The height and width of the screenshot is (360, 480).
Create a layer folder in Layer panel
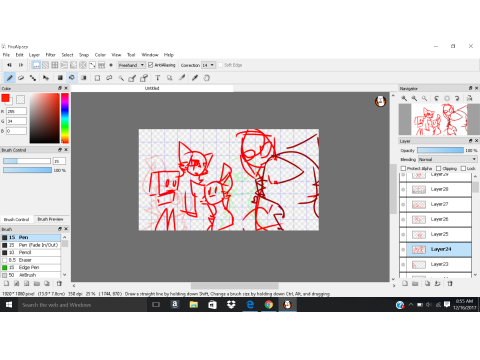[415, 284]
